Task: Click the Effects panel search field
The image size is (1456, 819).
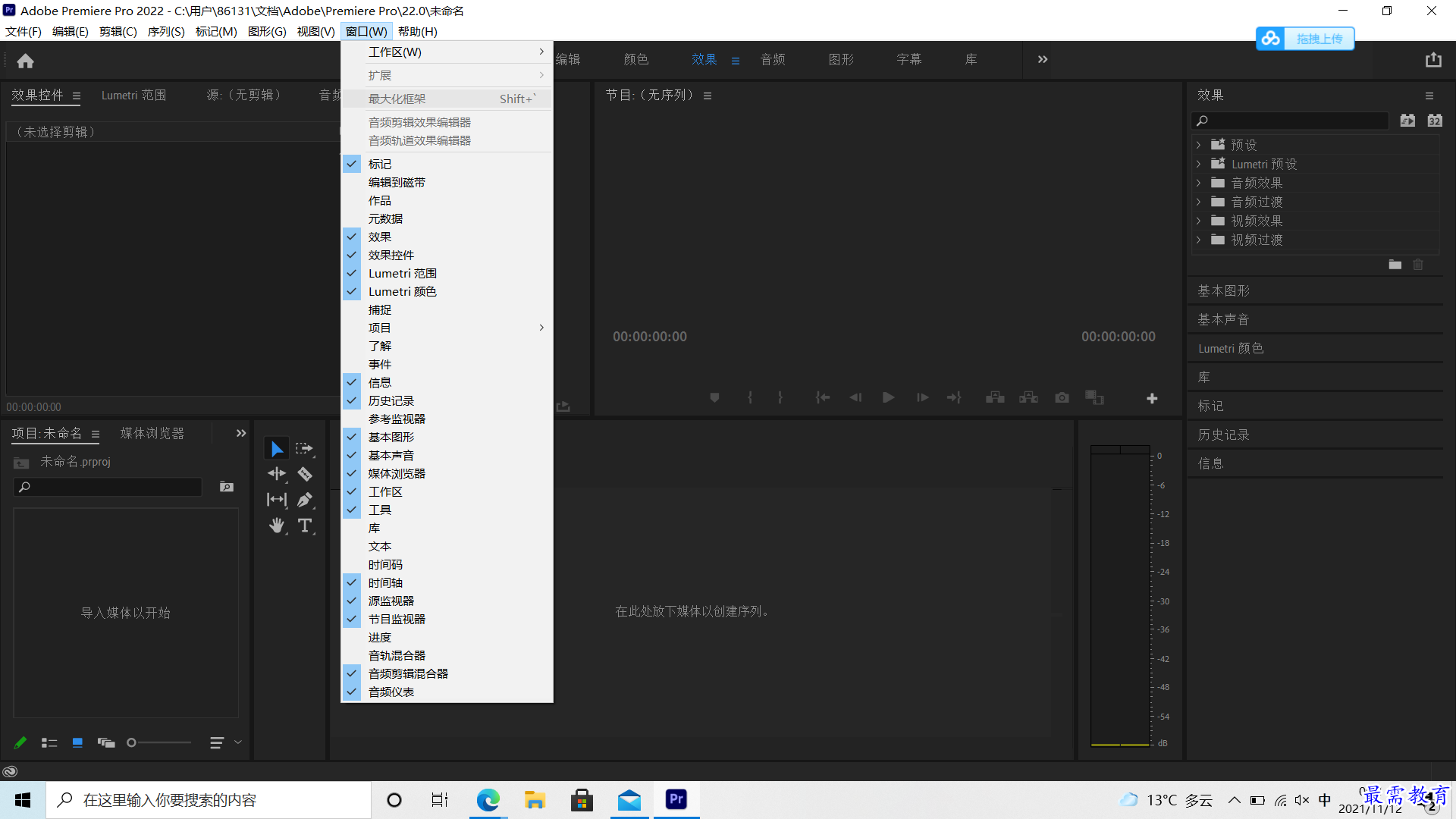Action: (x=1290, y=121)
